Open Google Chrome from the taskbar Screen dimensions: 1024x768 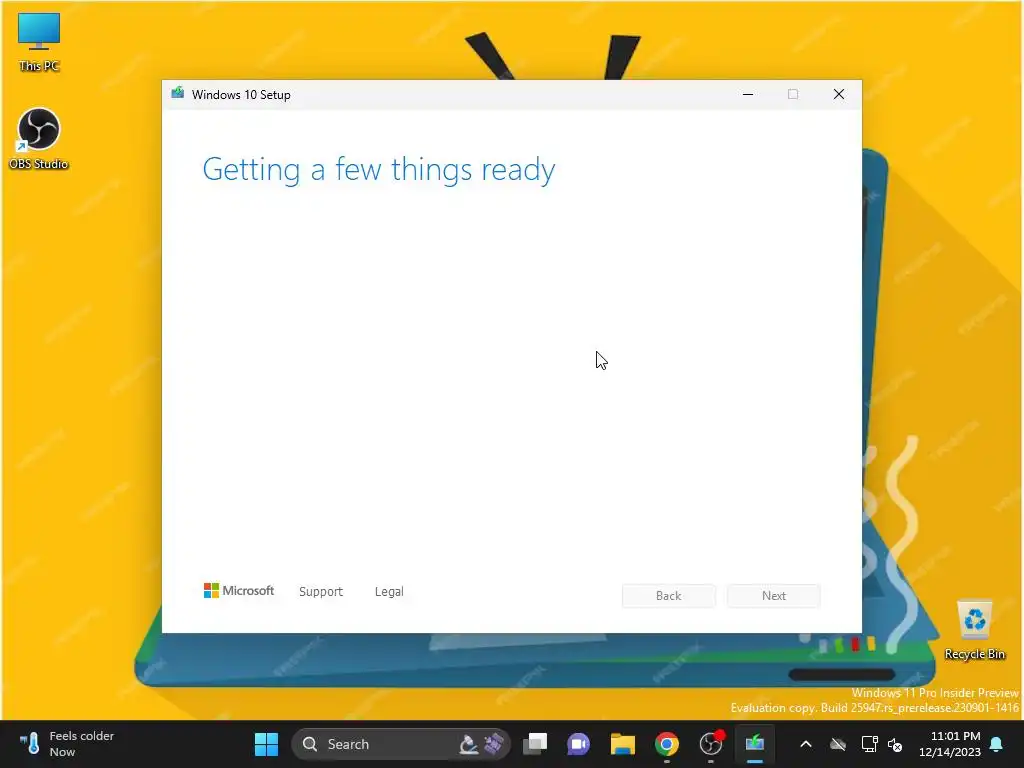[x=667, y=744]
